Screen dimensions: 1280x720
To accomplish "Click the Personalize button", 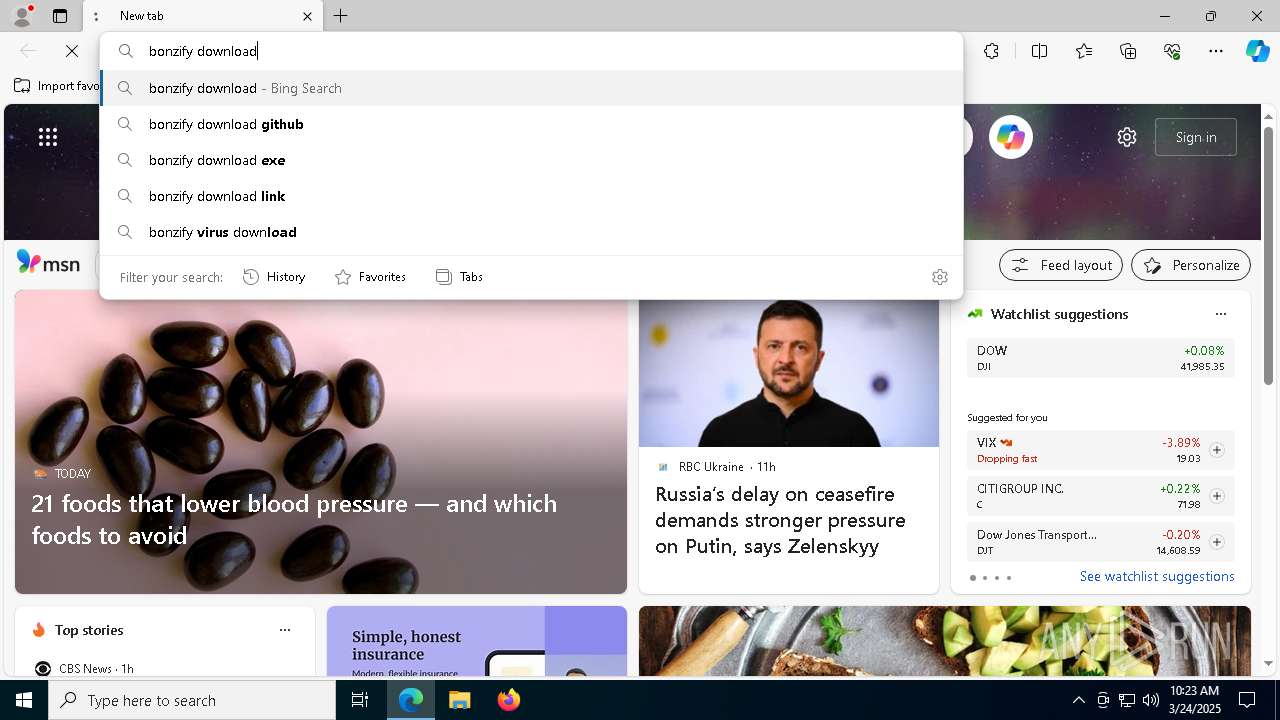I will 1191,265.
